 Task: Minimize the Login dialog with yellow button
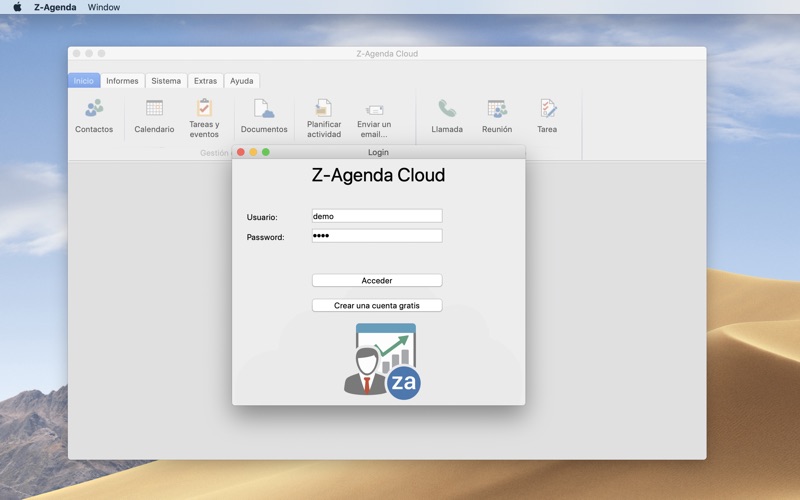point(253,152)
